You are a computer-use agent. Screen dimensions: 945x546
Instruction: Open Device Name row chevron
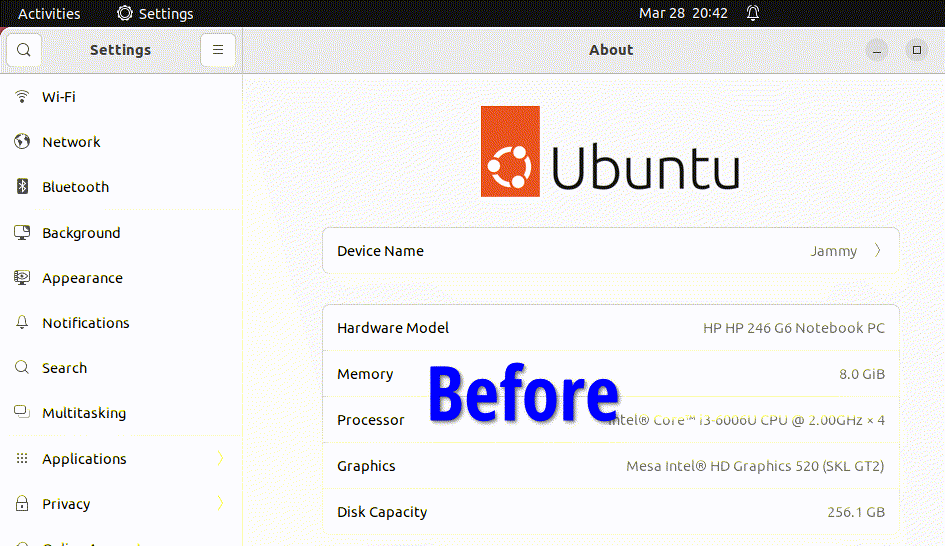878,250
